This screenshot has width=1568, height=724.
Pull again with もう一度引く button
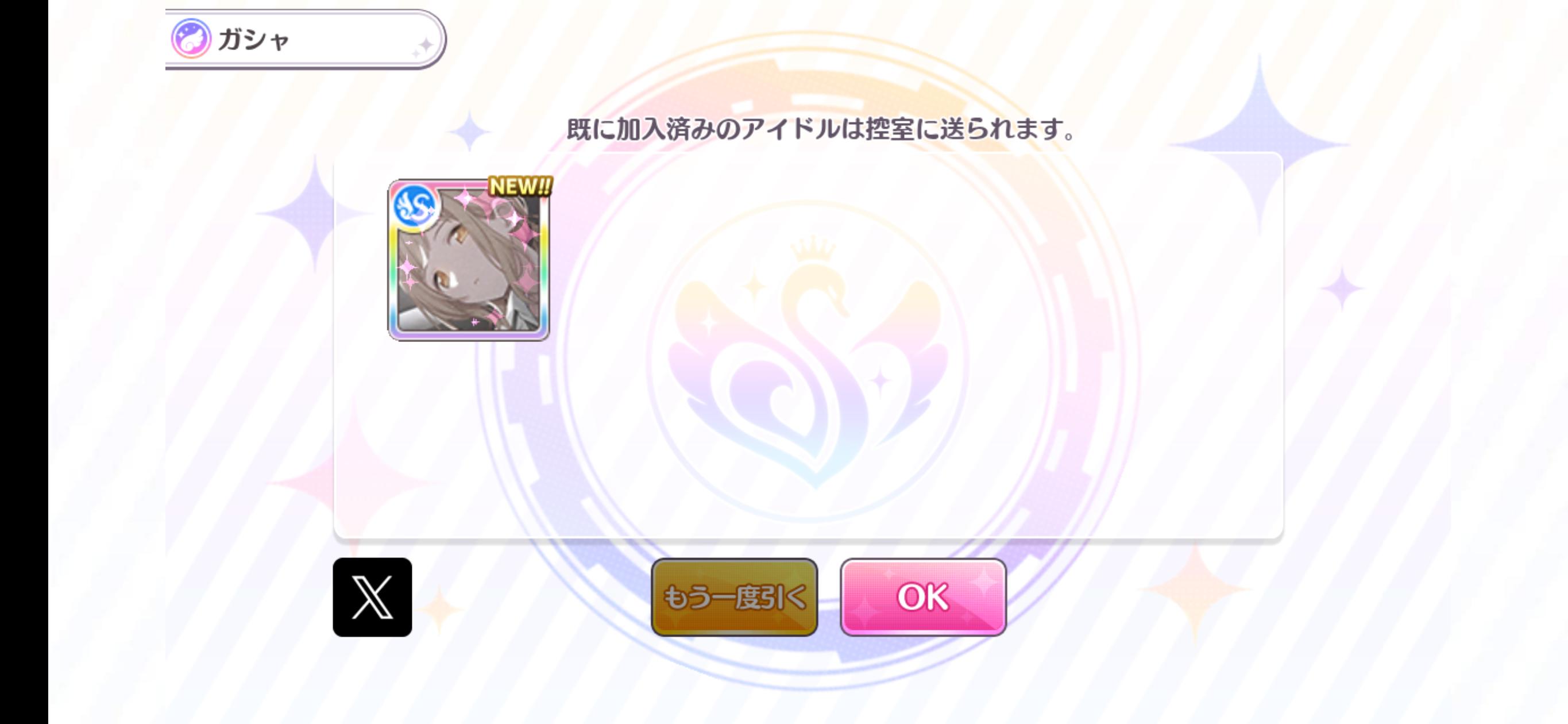tap(734, 597)
